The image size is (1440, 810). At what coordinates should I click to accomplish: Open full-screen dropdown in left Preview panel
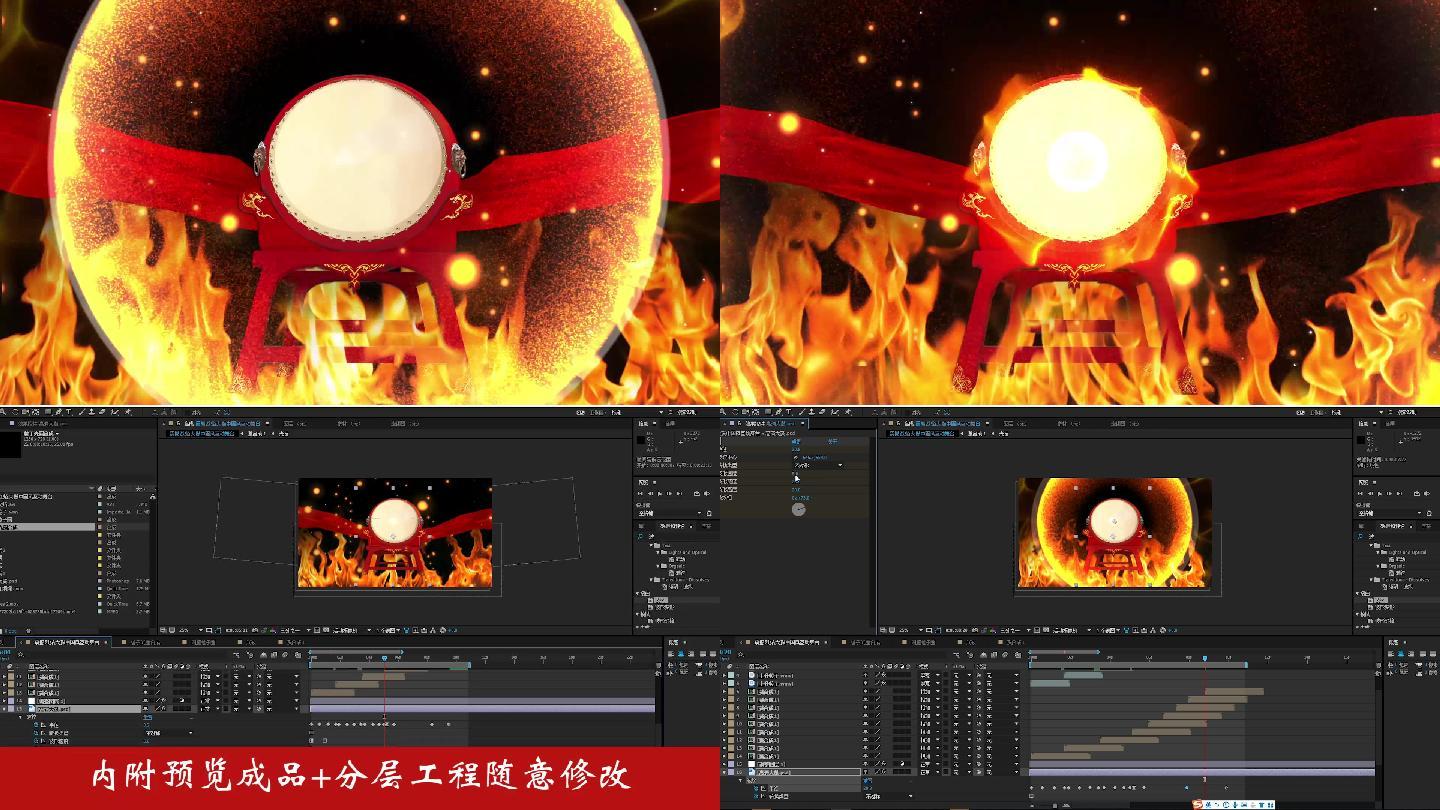669,514
